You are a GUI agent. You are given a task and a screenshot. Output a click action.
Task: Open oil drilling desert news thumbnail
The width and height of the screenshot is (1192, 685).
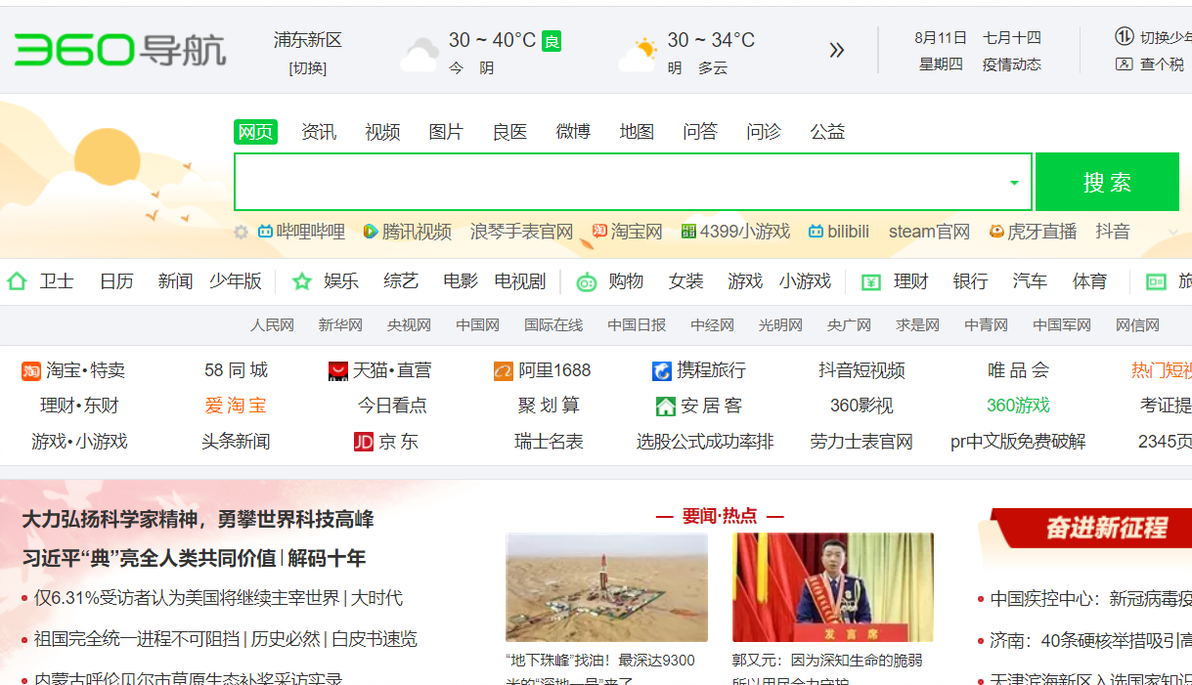607,588
